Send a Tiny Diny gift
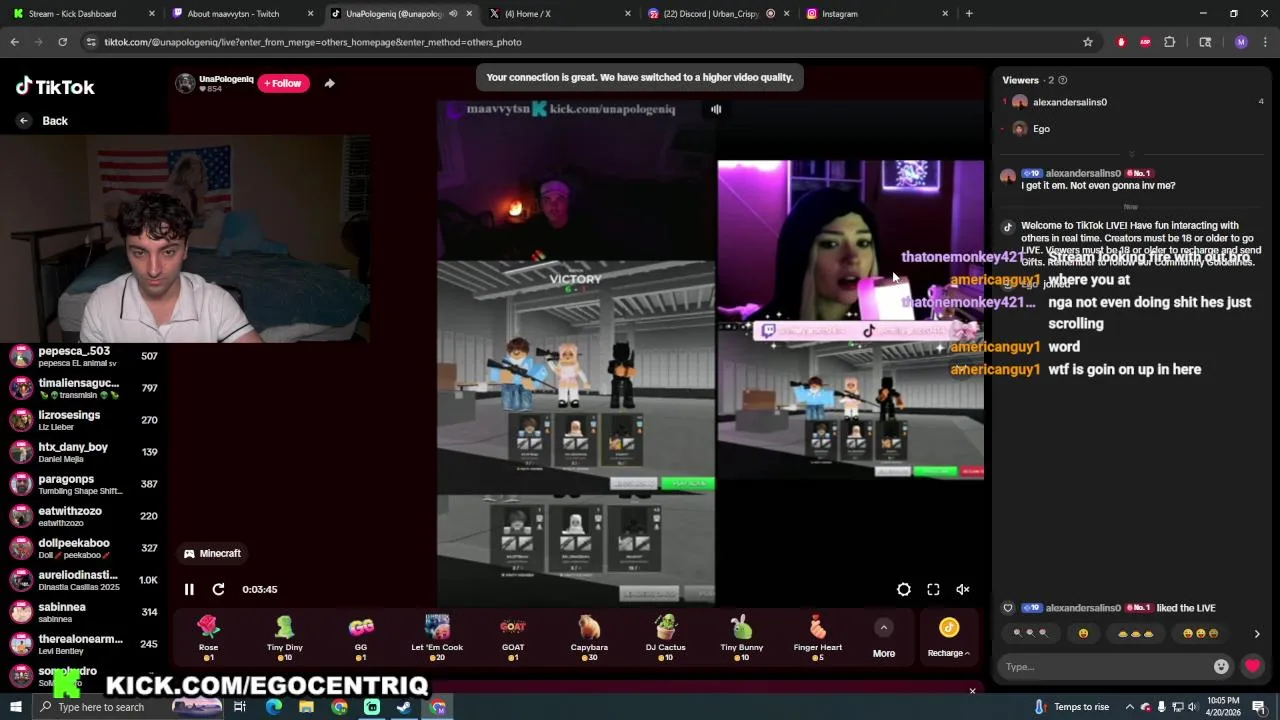1280x720 pixels. (285, 637)
